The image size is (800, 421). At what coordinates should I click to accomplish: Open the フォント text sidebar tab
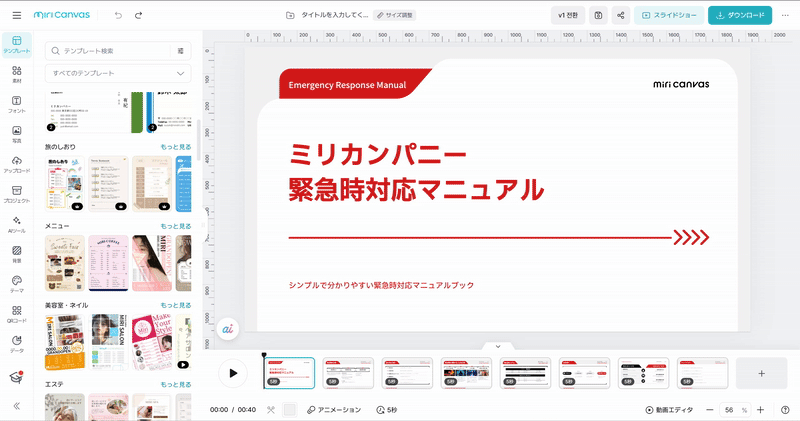pos(17,105)
